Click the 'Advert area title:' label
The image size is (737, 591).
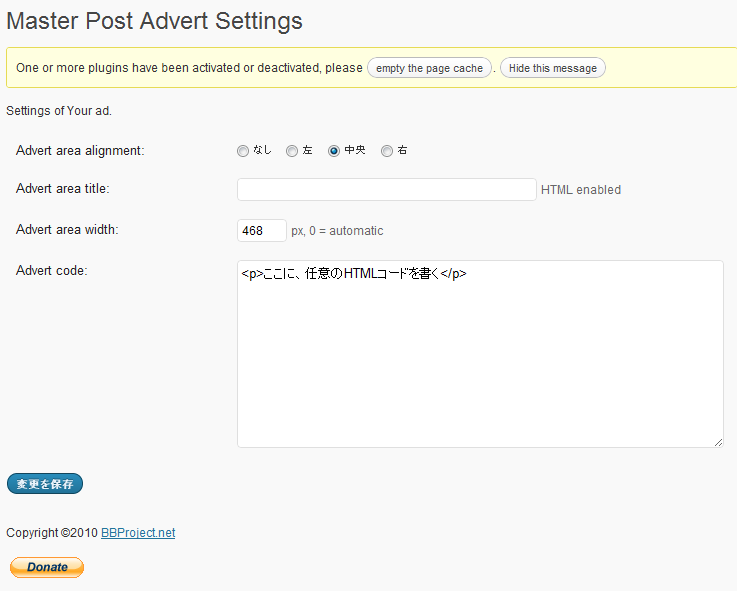pos(63,189)
